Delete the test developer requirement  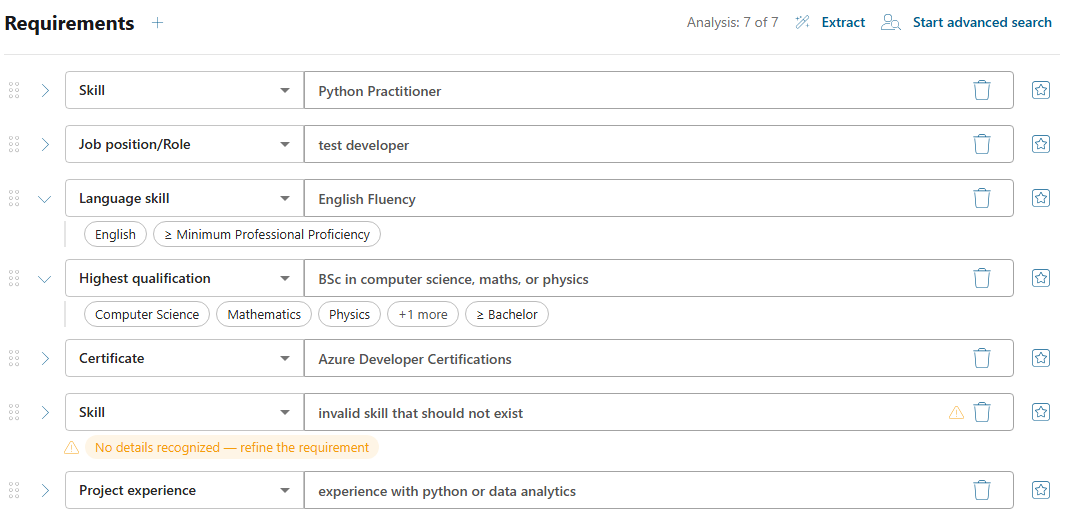(982, 144)
